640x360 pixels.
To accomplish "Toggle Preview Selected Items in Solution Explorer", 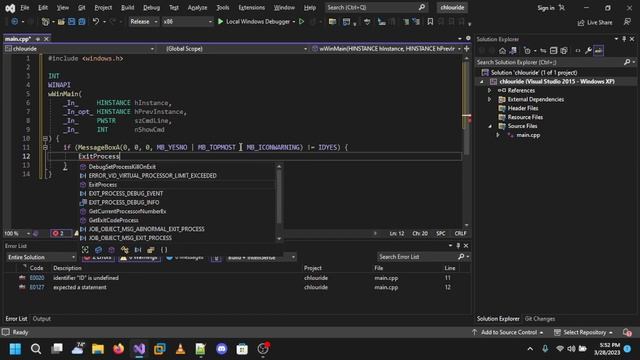I will click(x=598, y=51).
